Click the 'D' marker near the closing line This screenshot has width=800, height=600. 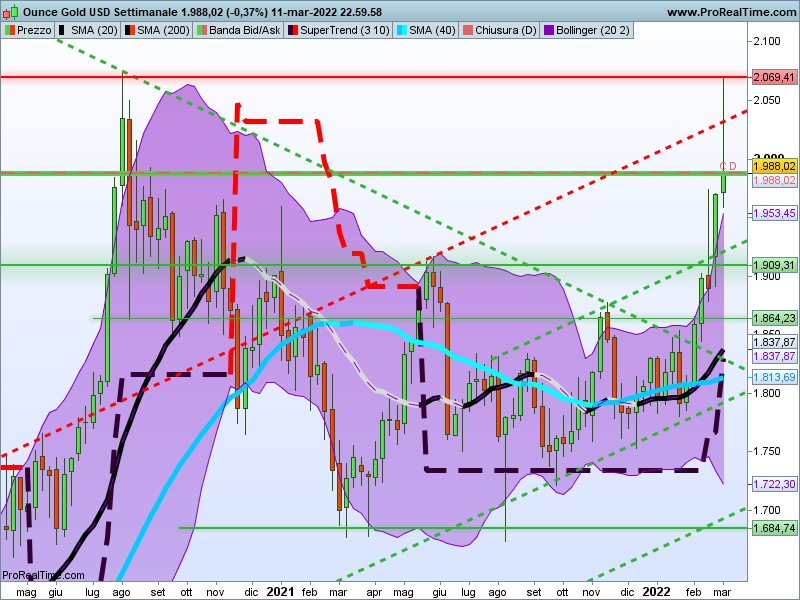tap(733, 166)
